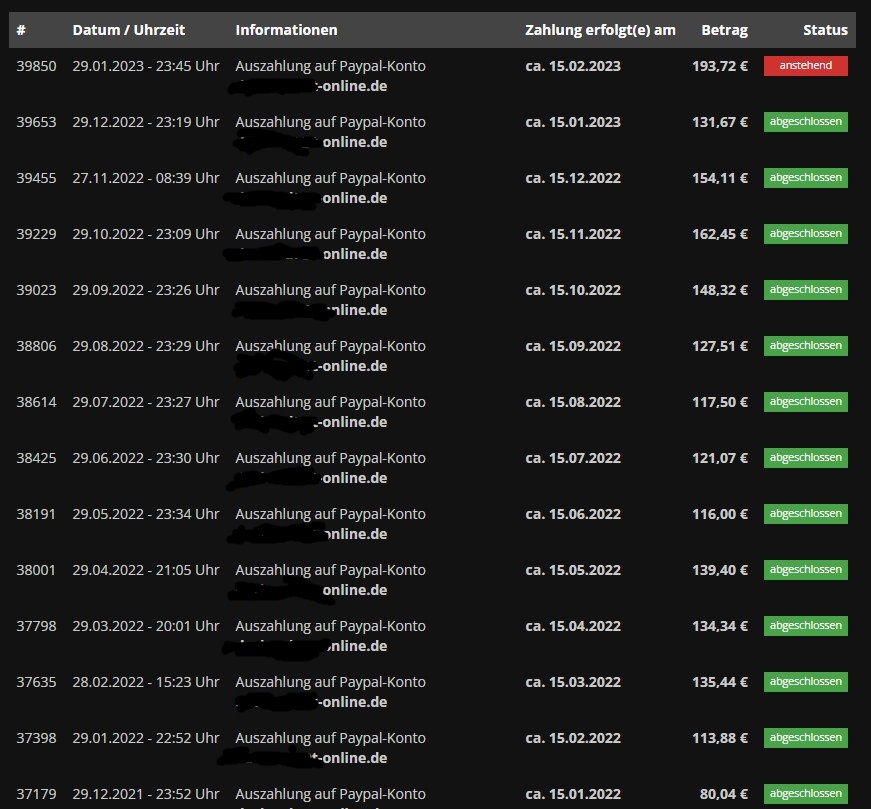Click timestamp '29.12.2021 - 23:52 Uhr'
This screenshot has width=871, height=809.
(x=146, y=795)
